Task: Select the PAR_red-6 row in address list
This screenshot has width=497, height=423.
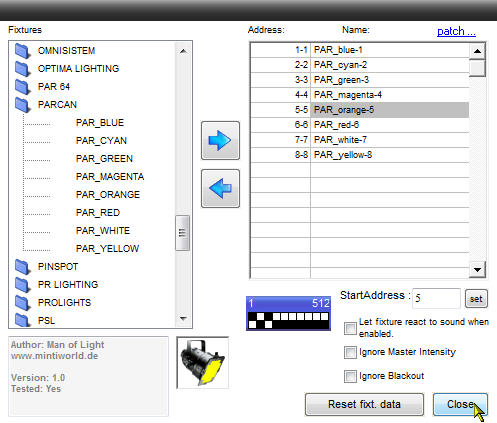Action: [360, 125]
